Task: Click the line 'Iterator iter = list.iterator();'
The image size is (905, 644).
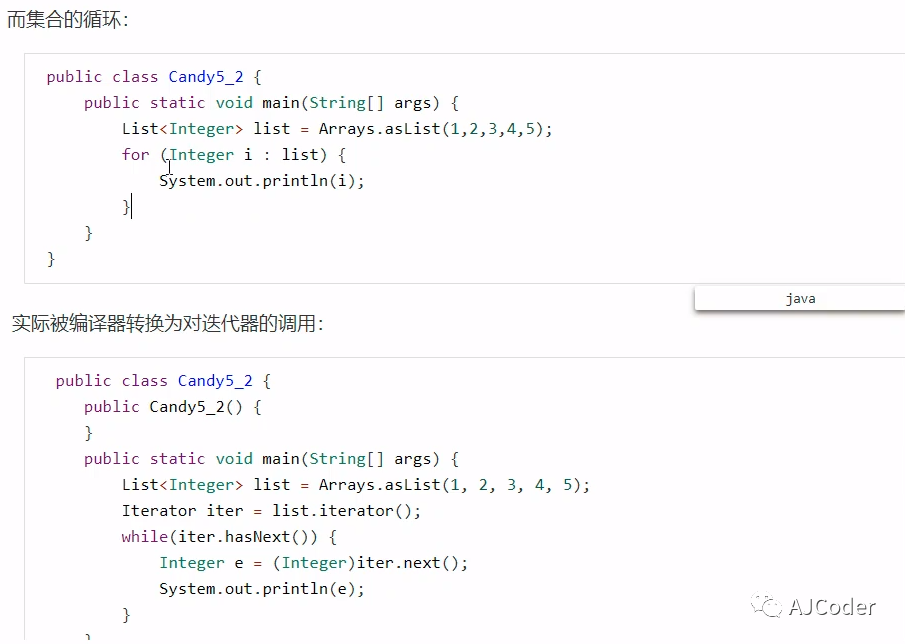Action: 271,511
